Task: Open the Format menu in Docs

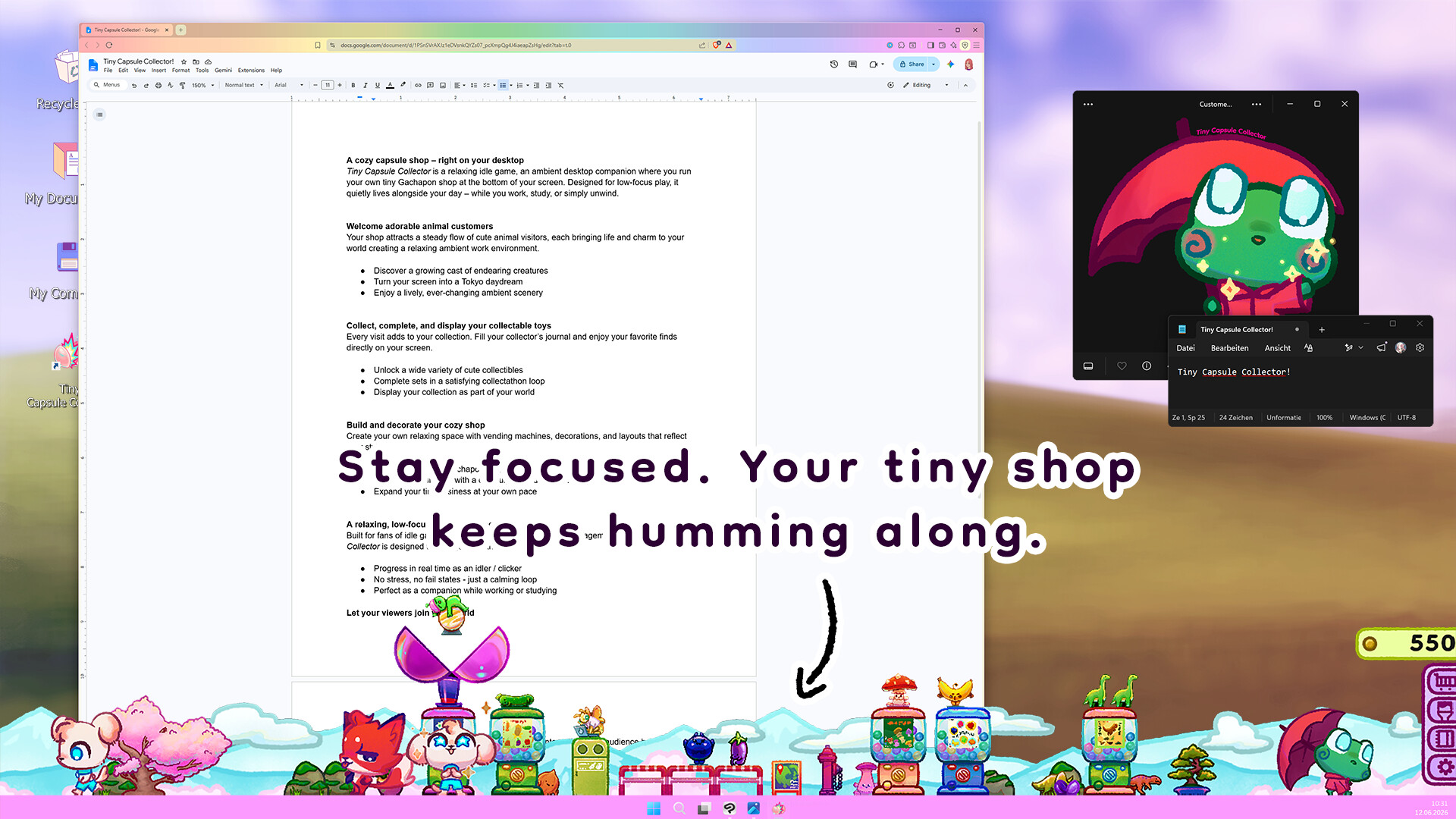Action: coord(180,71)
